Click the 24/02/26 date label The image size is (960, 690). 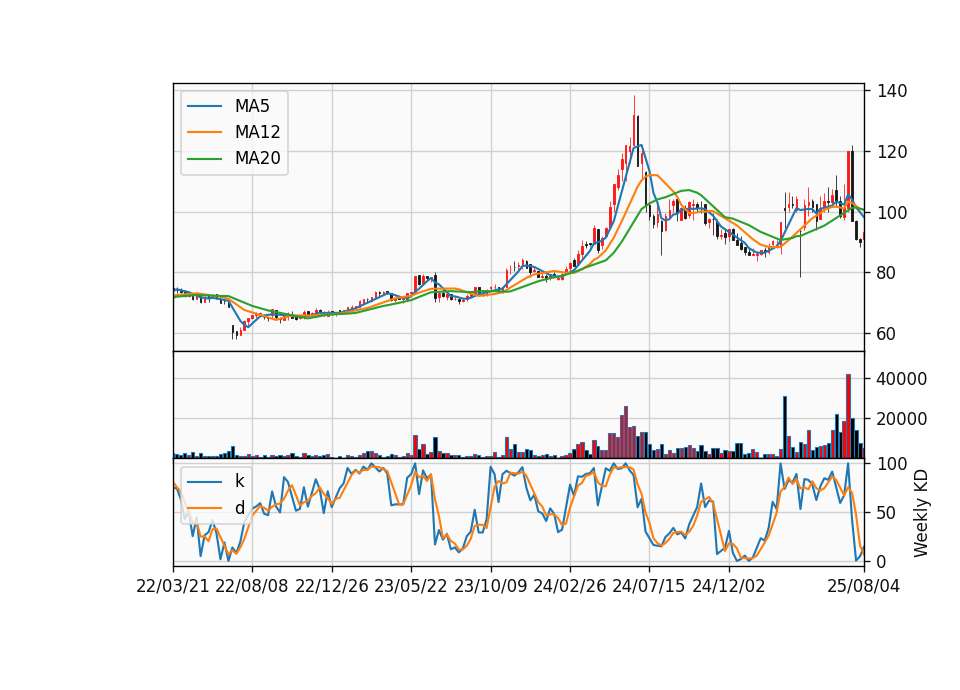pyautogui.click(x=570, y=586)
